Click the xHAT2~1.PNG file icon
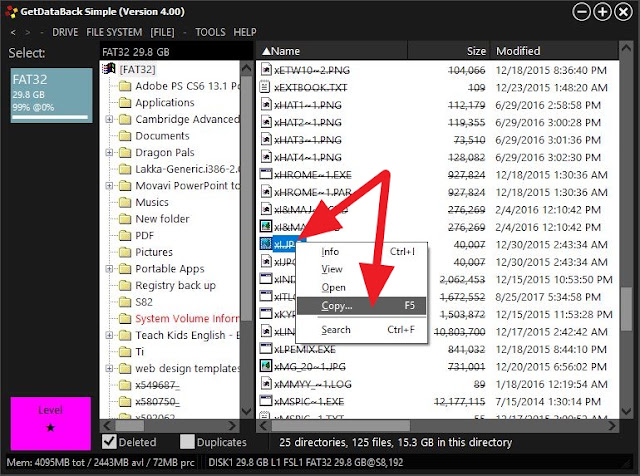Screen dimensions: 640x476 pyautogui.click(x=266, y=122)
